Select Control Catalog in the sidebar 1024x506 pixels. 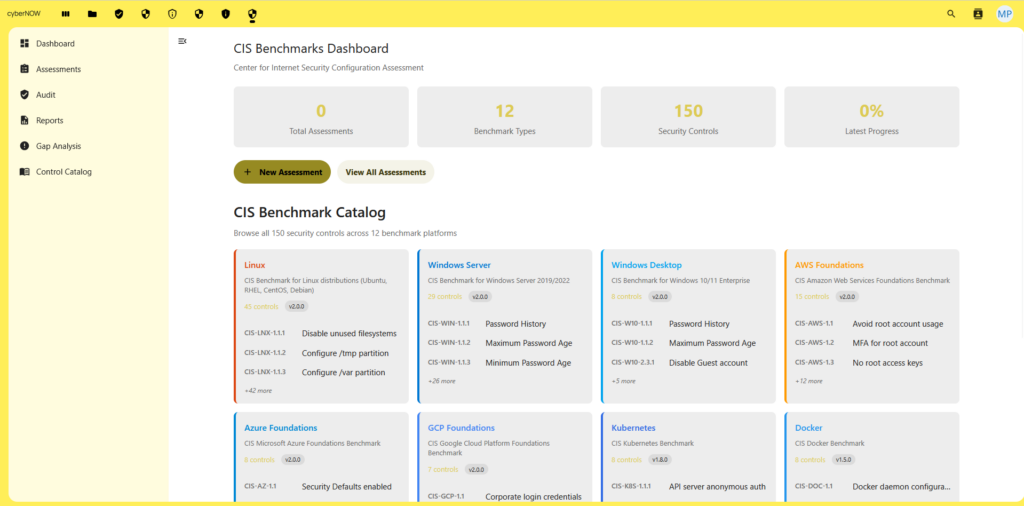click(63, 172)
